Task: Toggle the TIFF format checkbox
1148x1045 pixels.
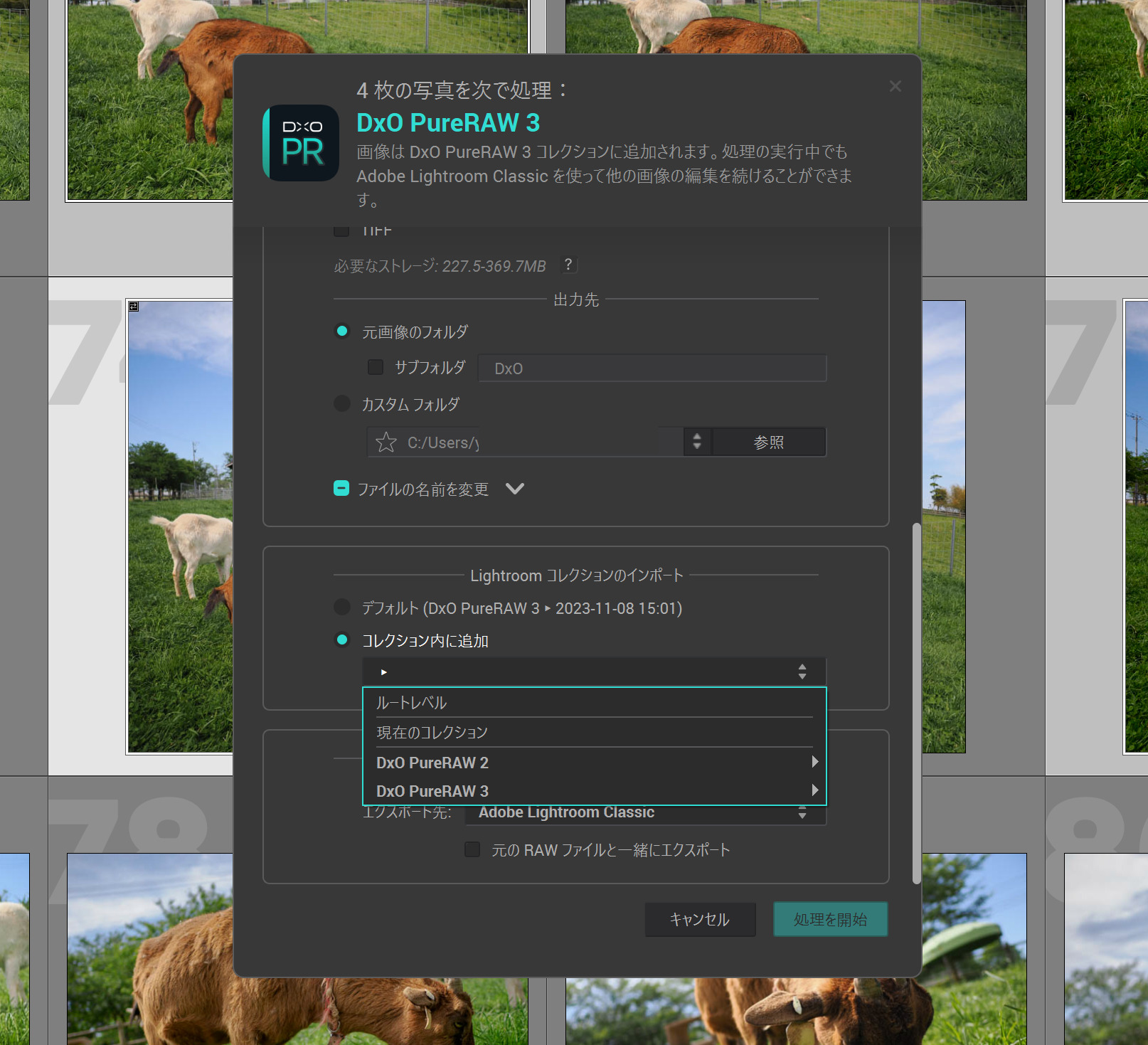Action: [341, 230]
